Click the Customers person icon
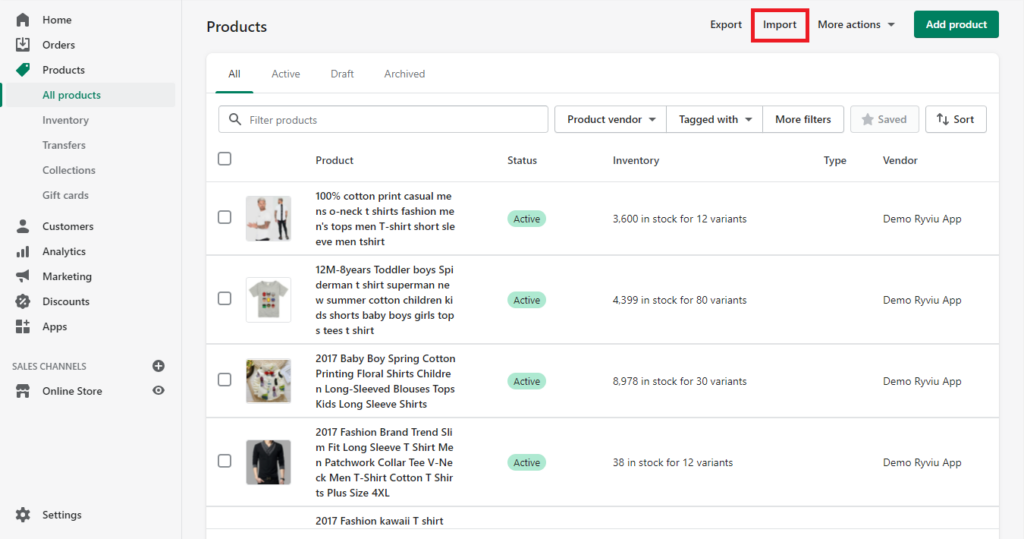1024x539 pixels. [x=23, y=226]
